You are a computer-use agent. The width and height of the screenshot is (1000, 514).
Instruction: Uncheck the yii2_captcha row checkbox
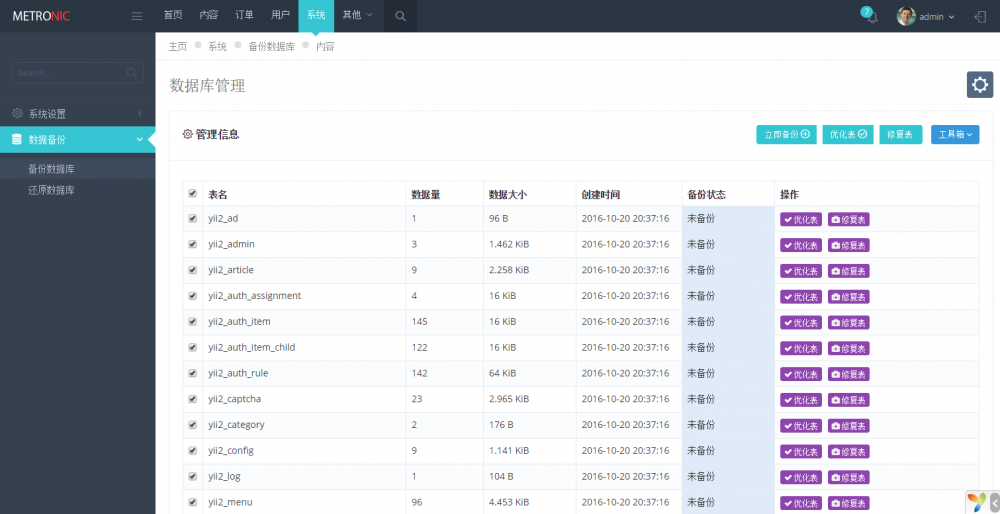coord(193,399)
